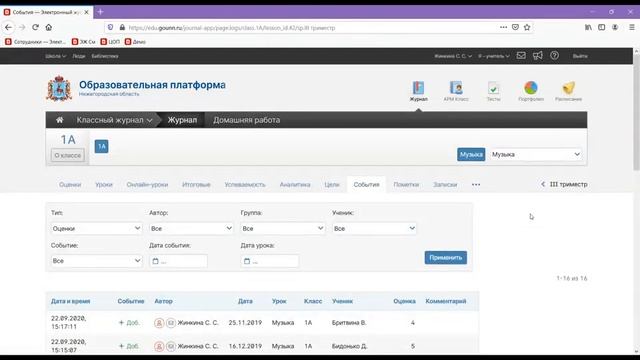640x360 pixels.
Task: Switch to the Записки tab
Action: (445, 184)
